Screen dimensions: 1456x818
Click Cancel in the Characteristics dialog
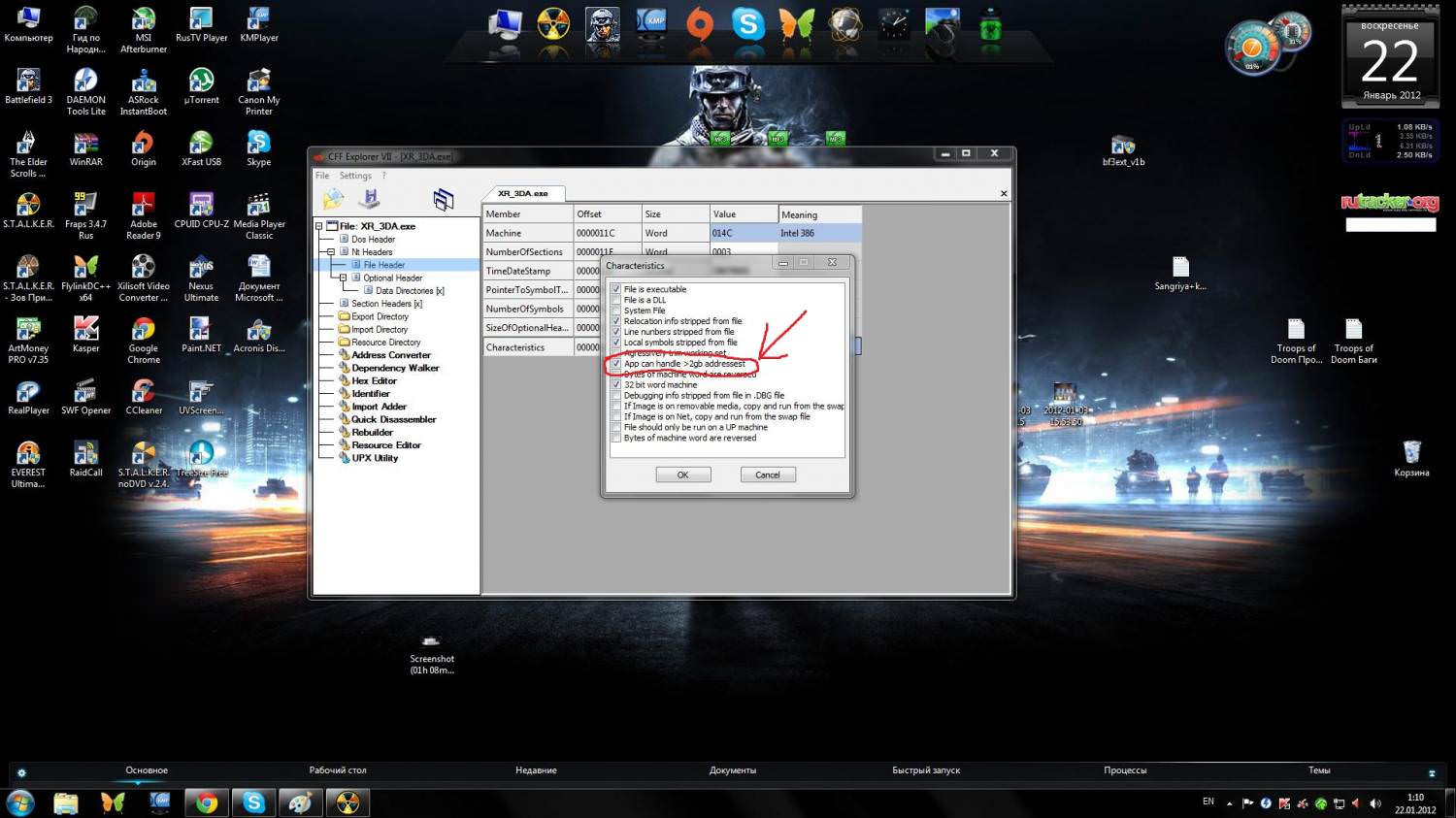click(x=768, y=474)
